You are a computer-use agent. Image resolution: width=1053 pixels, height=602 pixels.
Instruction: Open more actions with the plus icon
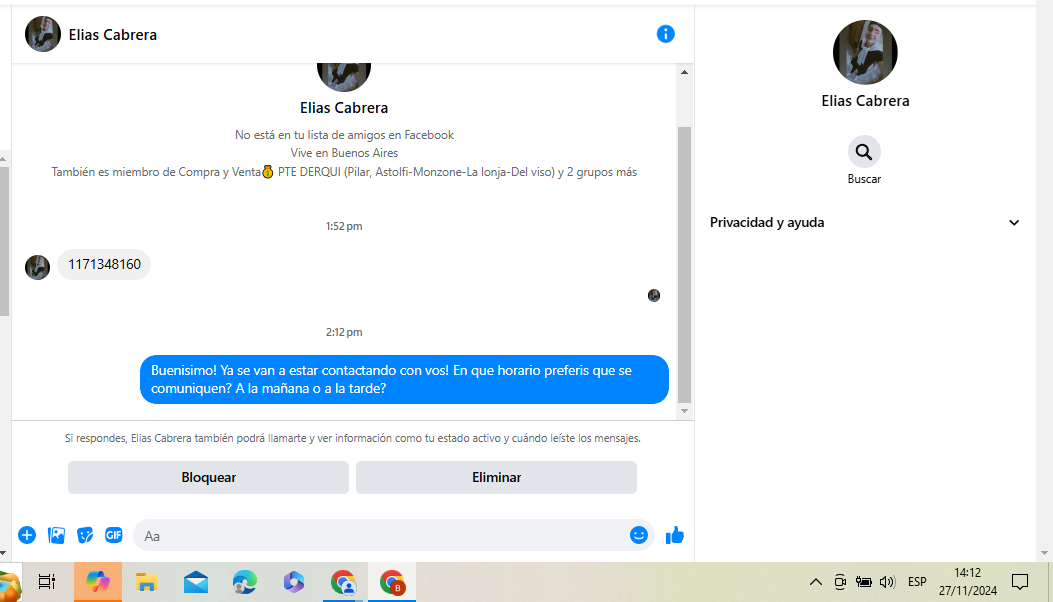27,535
